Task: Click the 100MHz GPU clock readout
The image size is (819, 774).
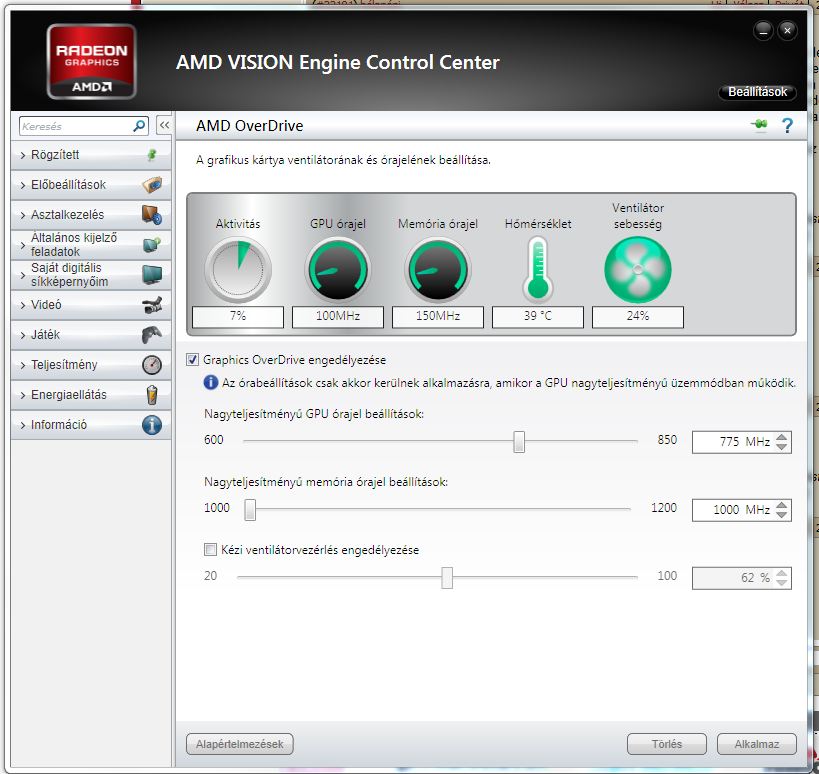Action: [338, 316]
